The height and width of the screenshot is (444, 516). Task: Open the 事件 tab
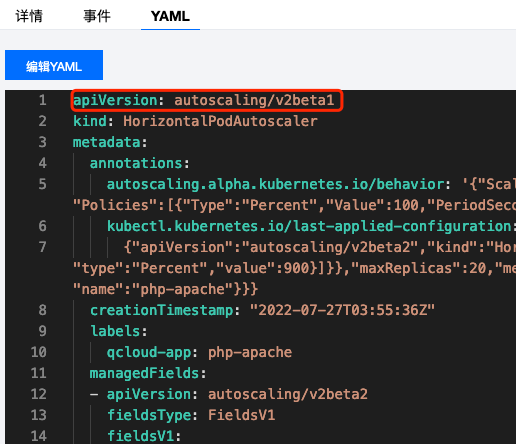click(x=97, y=16)
